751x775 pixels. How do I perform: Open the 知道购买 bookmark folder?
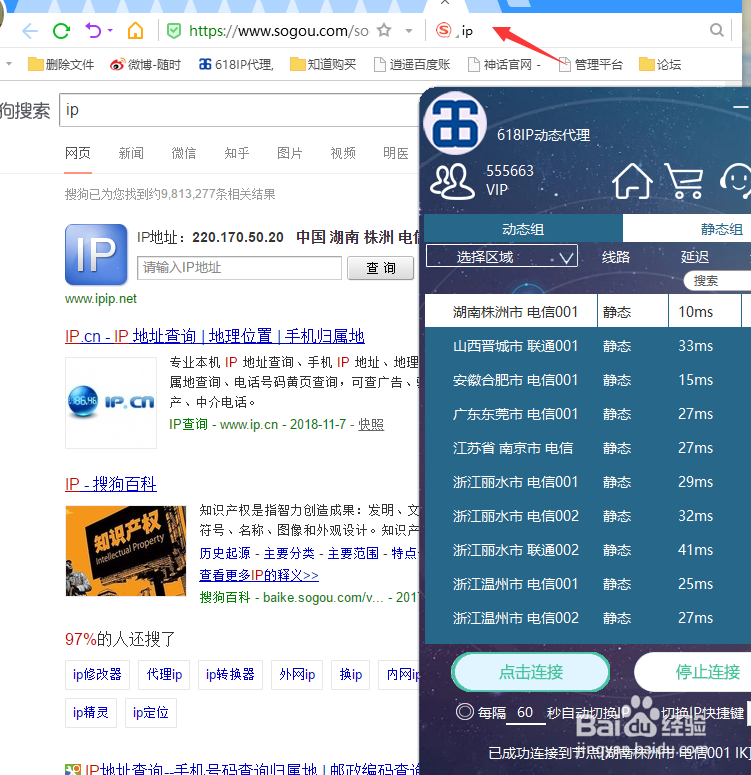click(323, 64)
